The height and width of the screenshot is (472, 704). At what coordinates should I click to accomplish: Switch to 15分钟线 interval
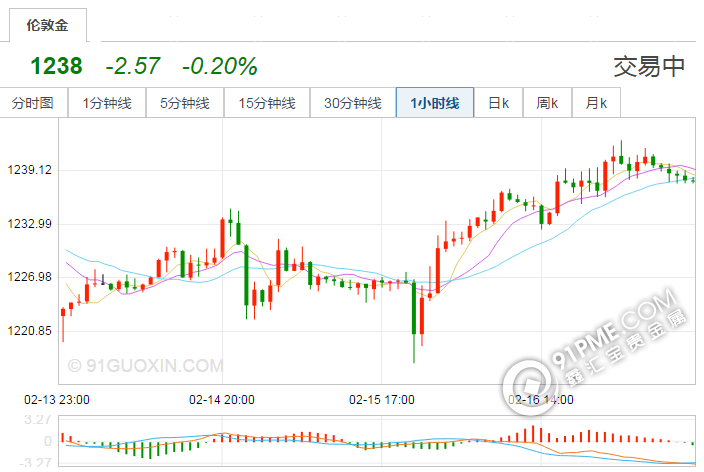pyautogui.click(x=267, y=103)
